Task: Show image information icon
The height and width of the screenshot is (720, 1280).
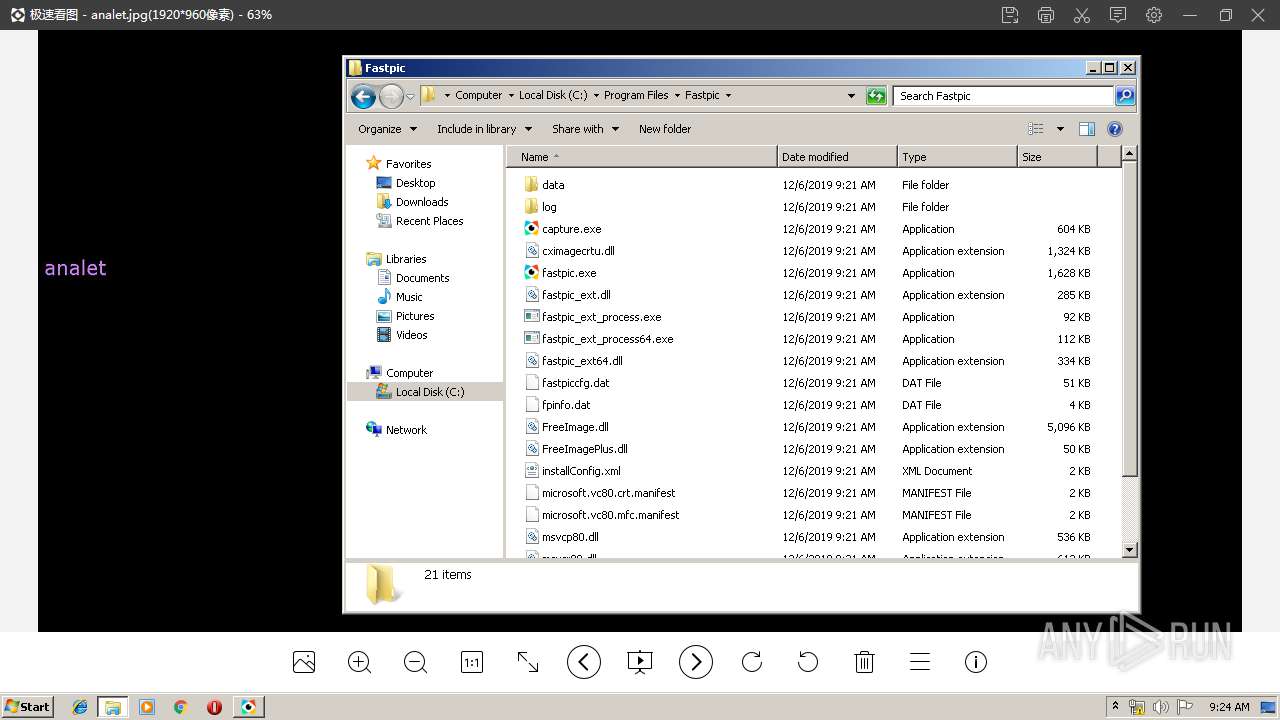Action: point(976,662)
